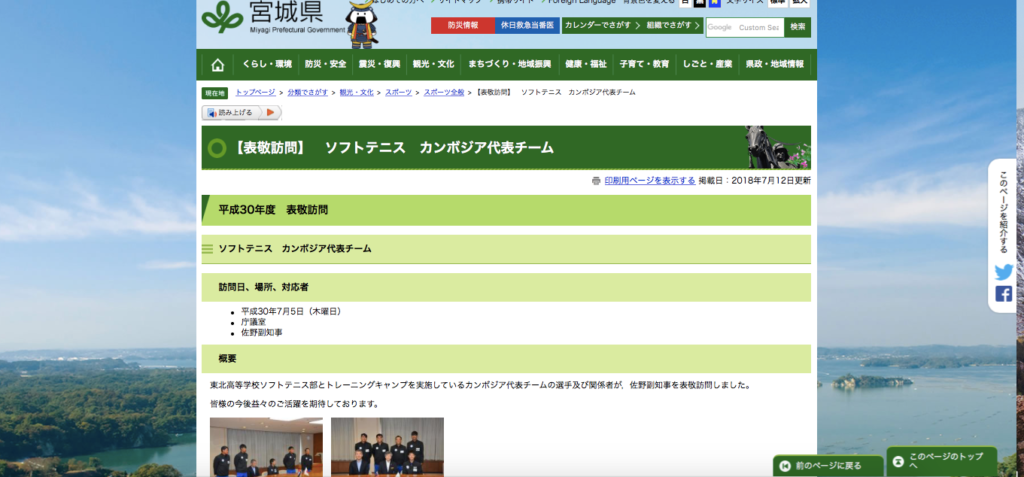This screenshot has width=1024, height=477.
Task: Click the Foreign Language link at the top
Action: pyautogui.click(x=581, y=3)
